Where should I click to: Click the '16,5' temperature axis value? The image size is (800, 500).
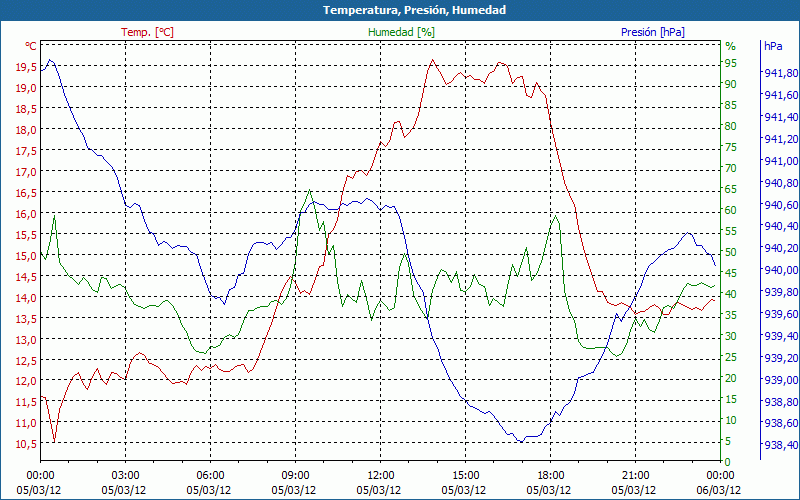[28, 193]
